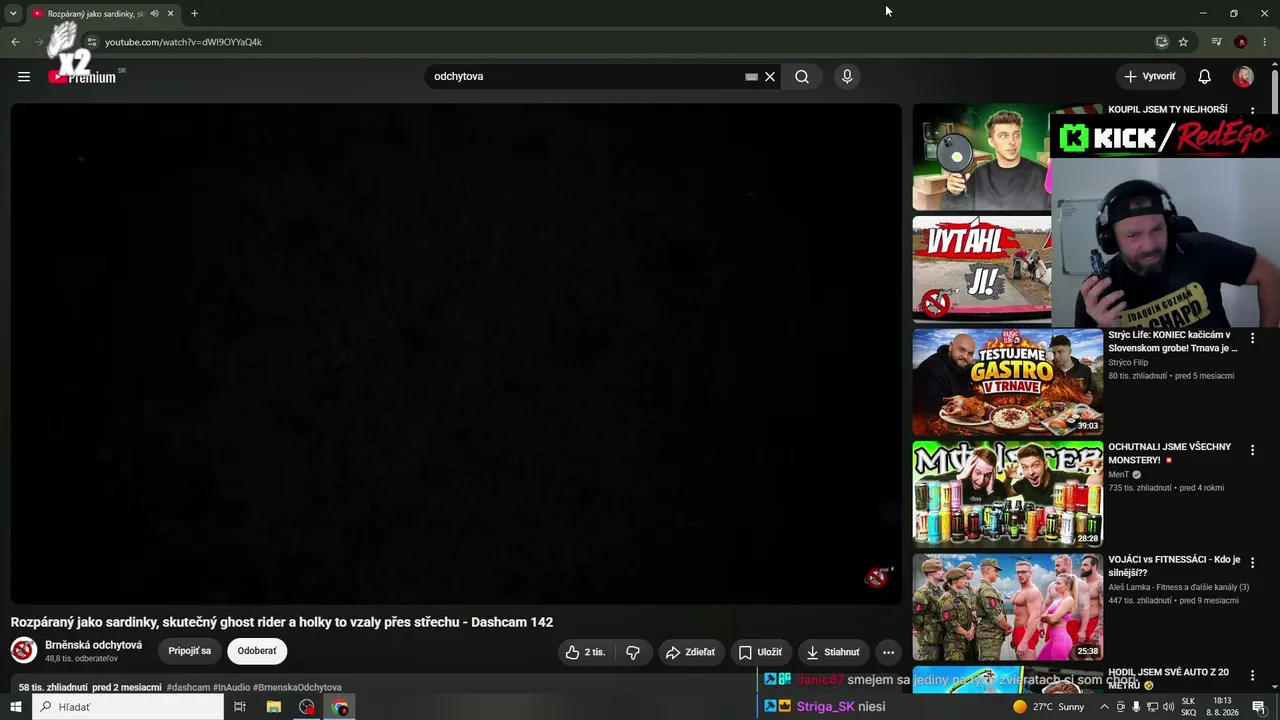Go back to the previous page in Chrome
Screen dimensions: 1280x720
click(15, 42)
